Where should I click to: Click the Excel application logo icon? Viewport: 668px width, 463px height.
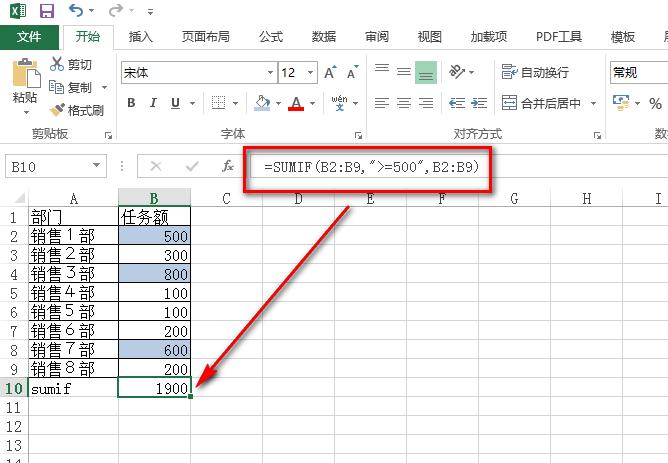18,11
